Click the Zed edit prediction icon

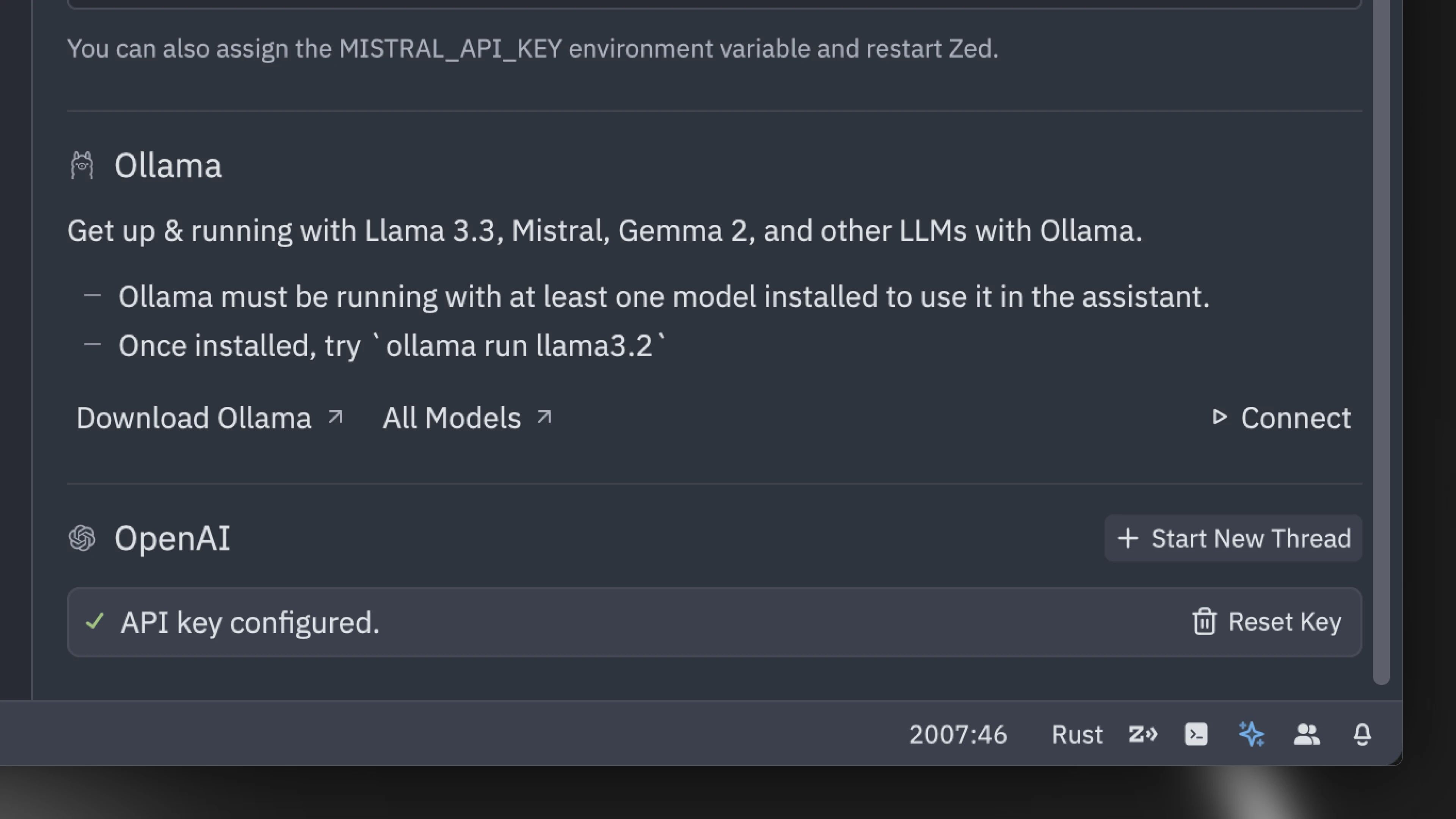1142,734
